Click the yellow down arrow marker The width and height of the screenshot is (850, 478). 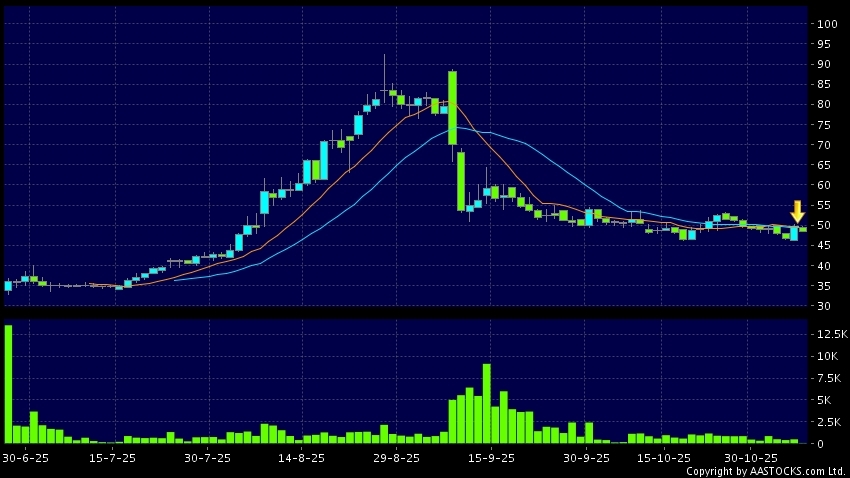797,212
